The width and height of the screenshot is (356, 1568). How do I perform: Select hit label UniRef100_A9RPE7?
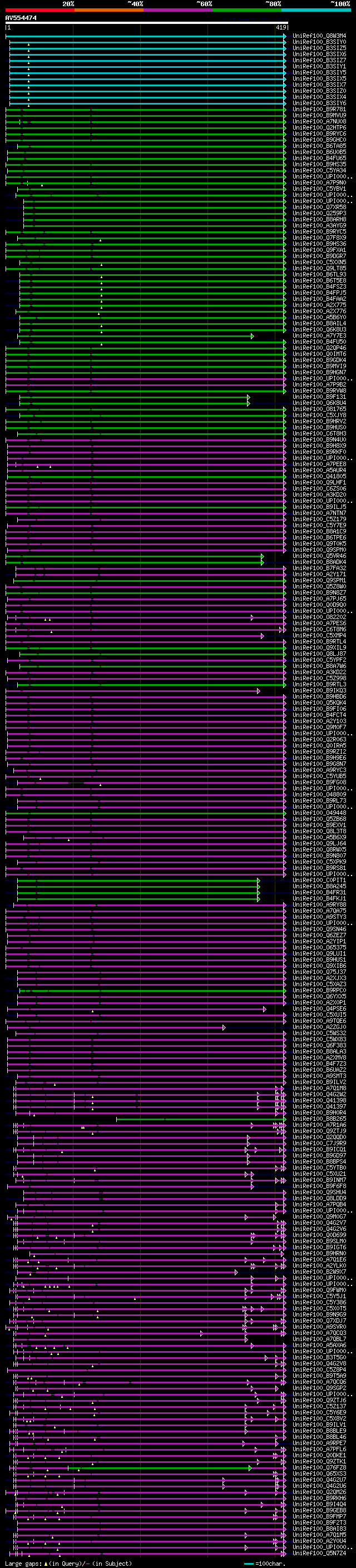pos(319,1443)
